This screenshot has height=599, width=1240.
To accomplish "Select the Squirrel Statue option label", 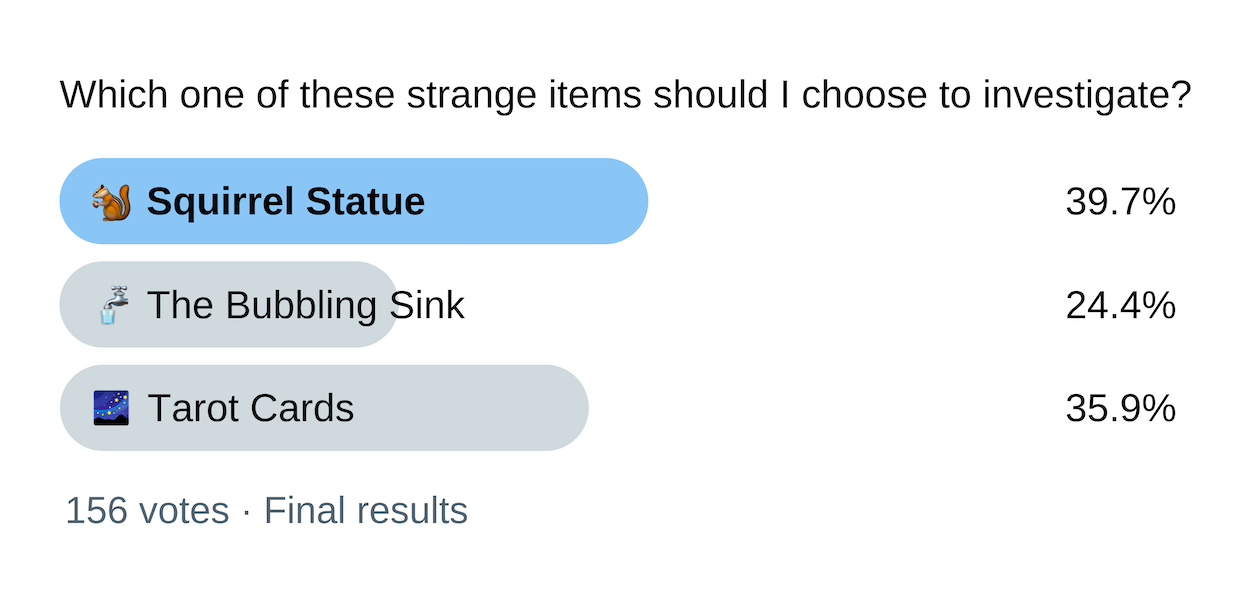I will tap(285, 202).
